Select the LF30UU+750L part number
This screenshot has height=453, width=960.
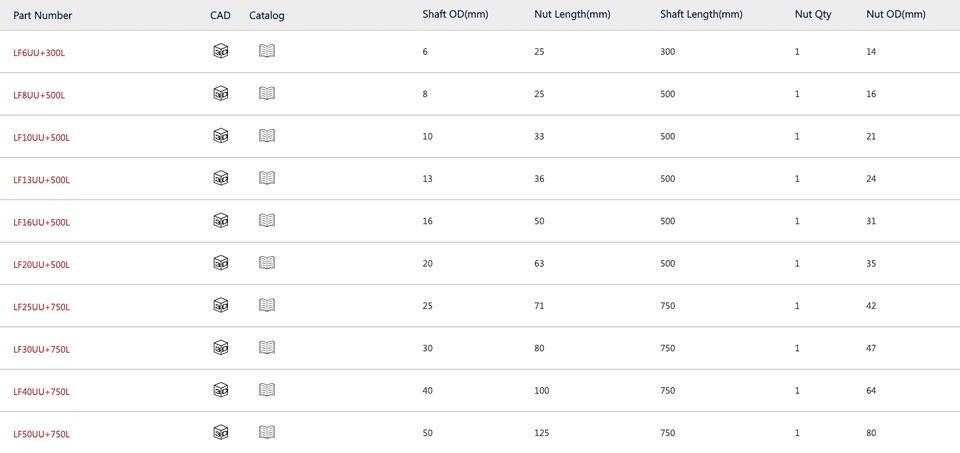42,350
